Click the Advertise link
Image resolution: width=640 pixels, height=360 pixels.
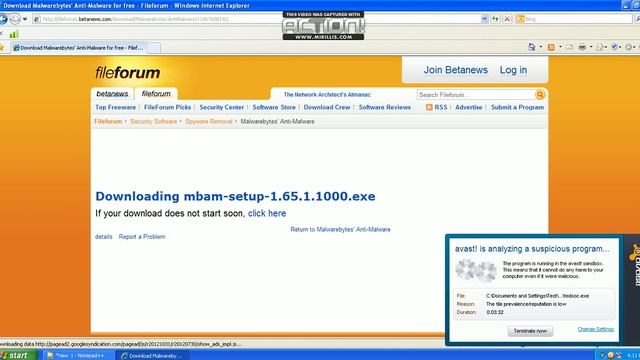469,107
